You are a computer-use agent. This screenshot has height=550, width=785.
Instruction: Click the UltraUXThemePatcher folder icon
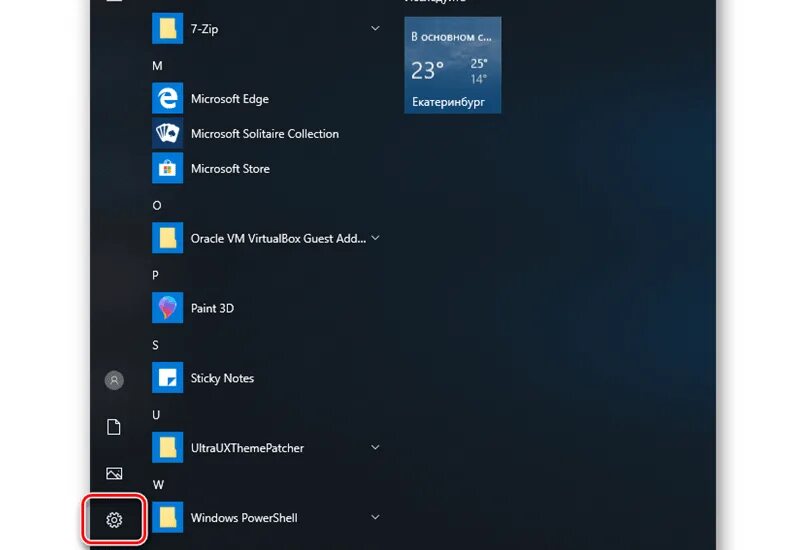(167, 447)
